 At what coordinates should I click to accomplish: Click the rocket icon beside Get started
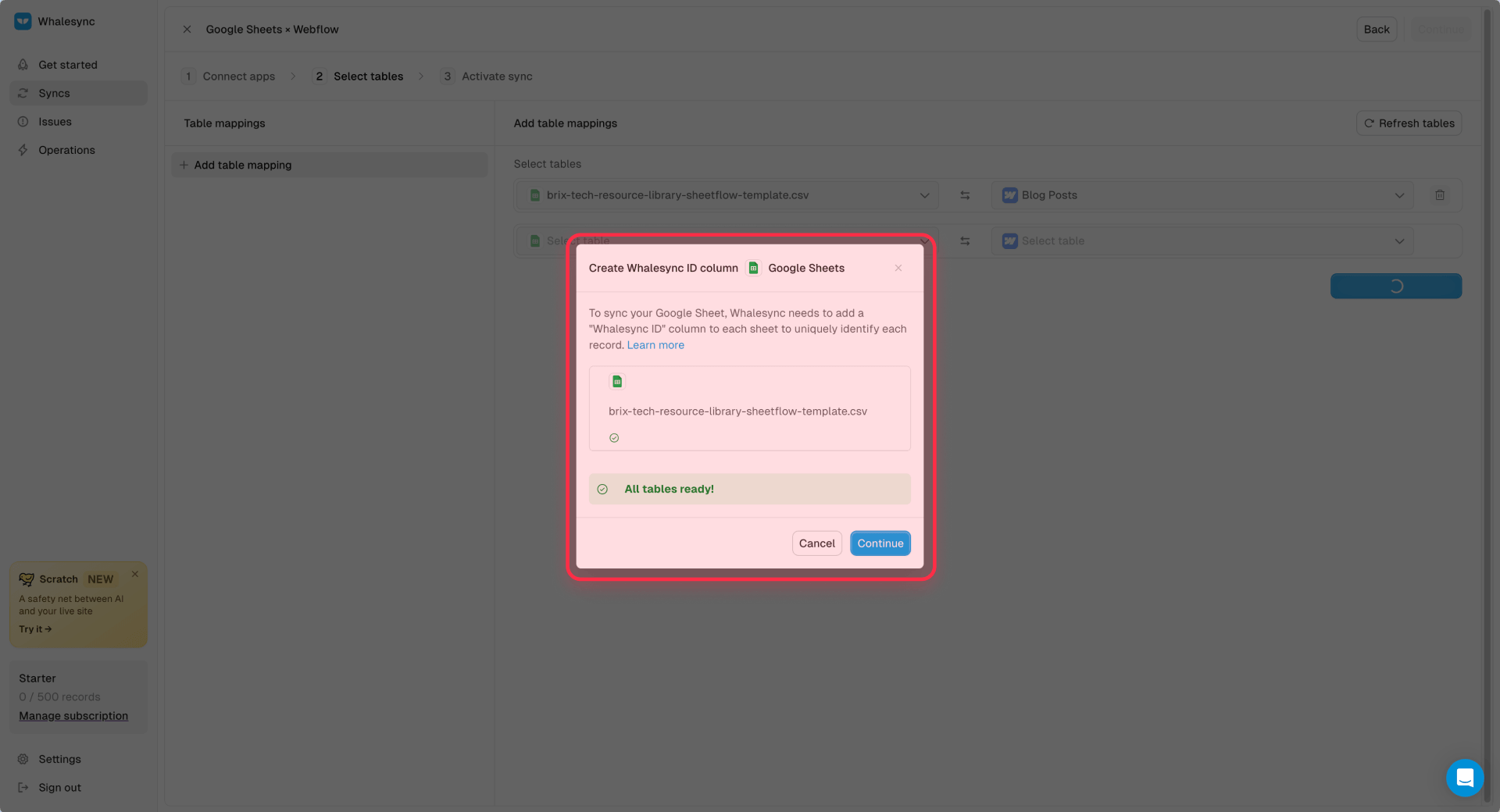[23, 65]
